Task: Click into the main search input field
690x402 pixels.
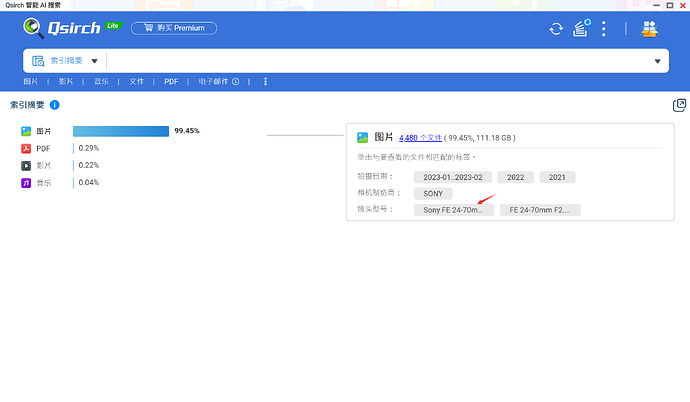Action: 378,61
